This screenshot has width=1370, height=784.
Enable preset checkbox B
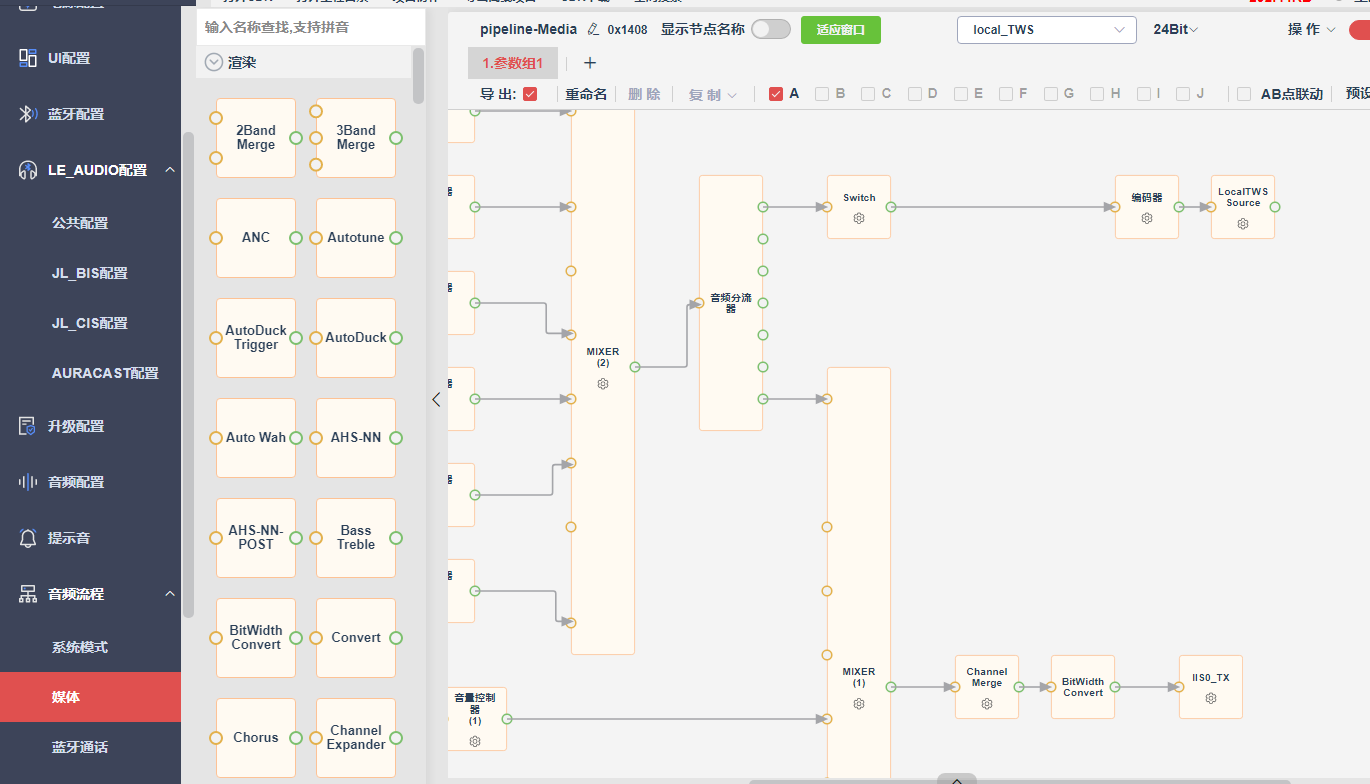pyautogui.click(x=822, y=94)
